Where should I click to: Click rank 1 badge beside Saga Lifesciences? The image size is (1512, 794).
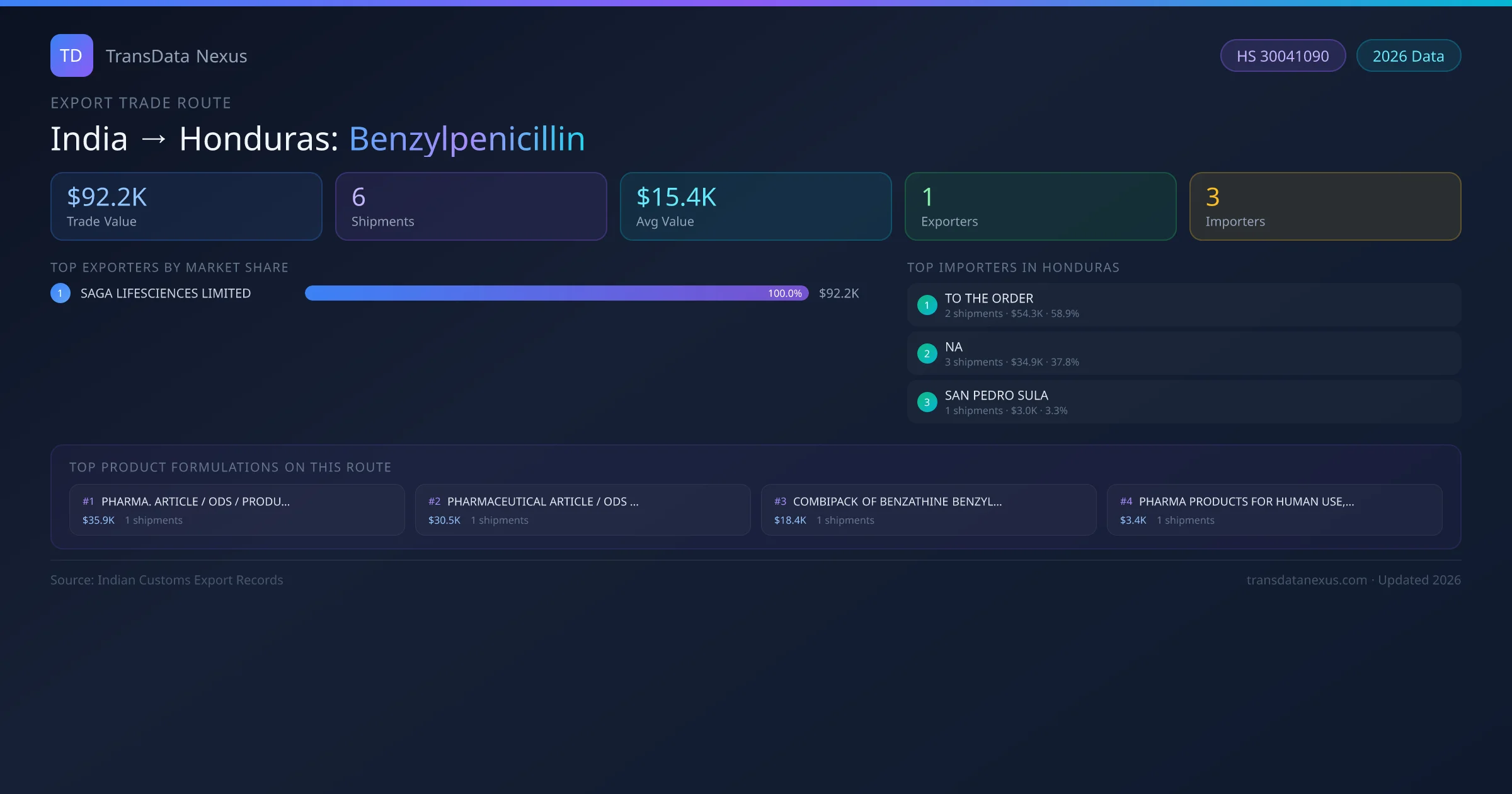(x=60, y=293)
